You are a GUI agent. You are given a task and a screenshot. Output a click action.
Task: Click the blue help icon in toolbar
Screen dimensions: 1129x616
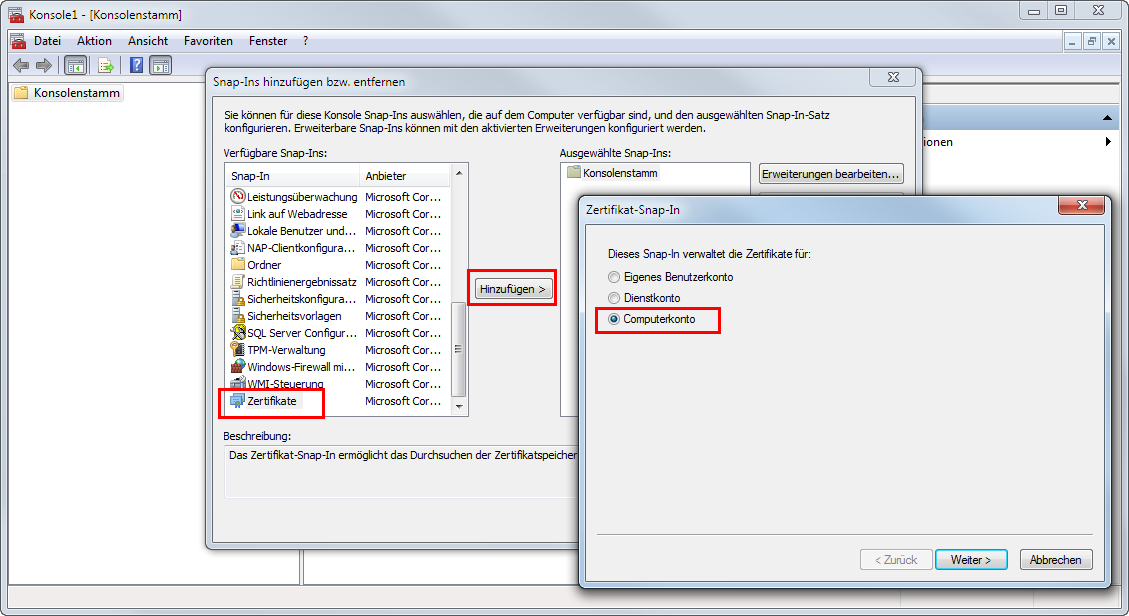(137, 66)
